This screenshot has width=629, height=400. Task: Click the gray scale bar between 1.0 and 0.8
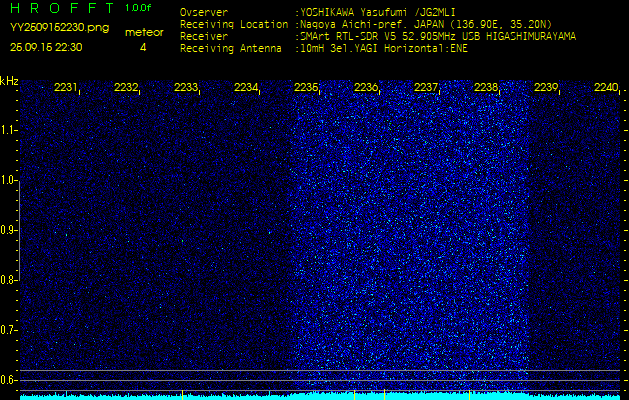pos(19,231)
